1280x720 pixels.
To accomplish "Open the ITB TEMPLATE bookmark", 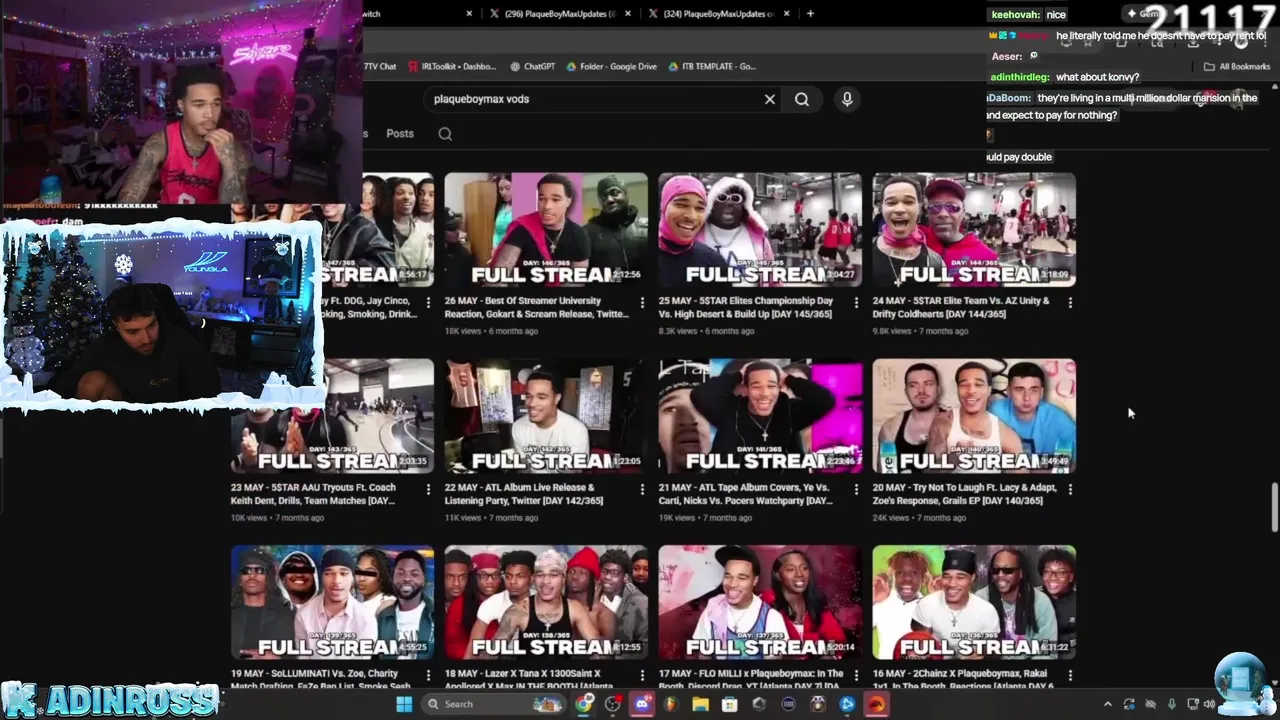I will click(x=711, y=66).
